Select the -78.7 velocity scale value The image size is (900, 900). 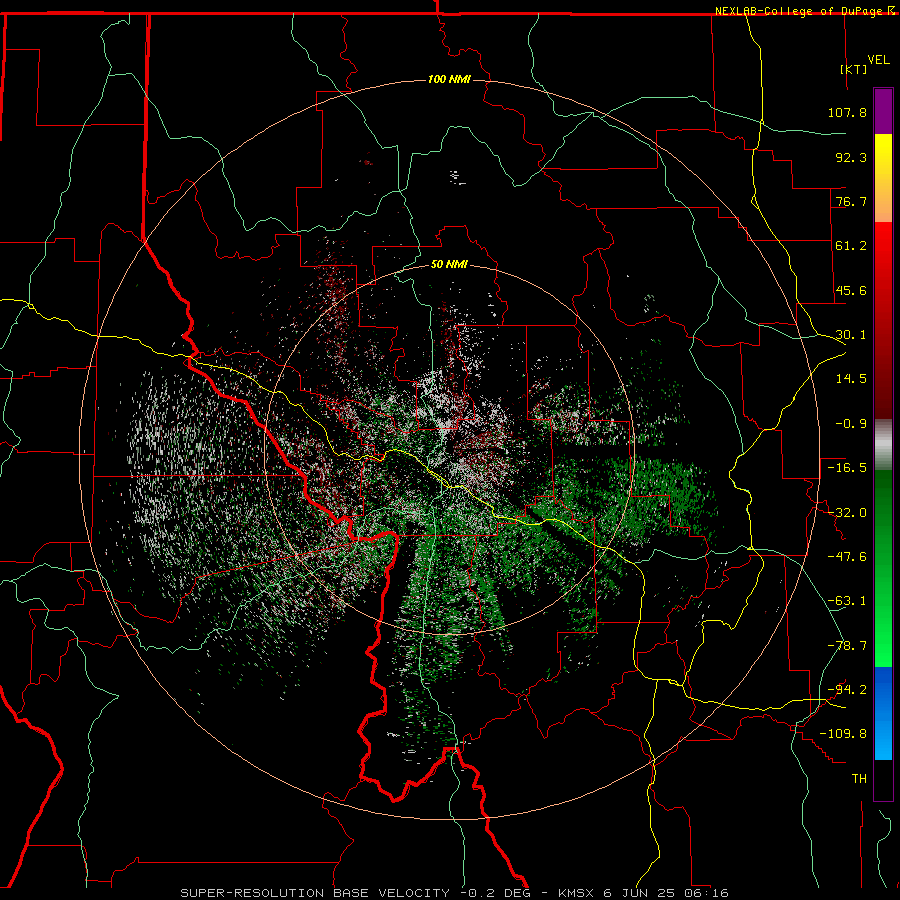pos(847,646)
